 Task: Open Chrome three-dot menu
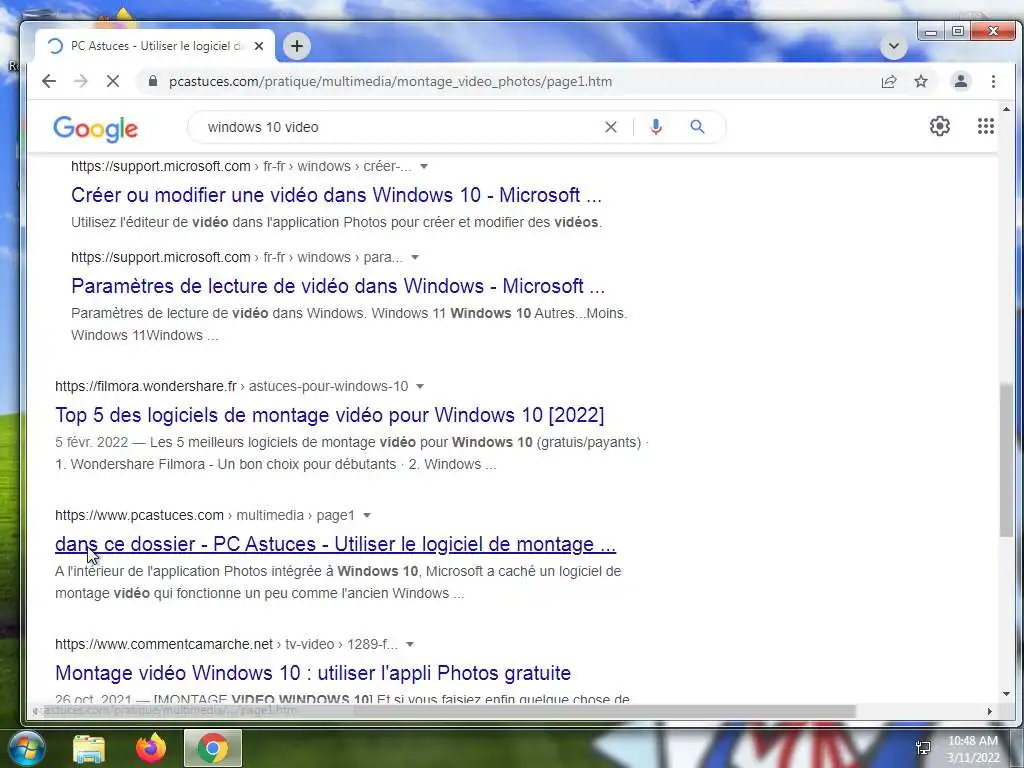tap(993, 81)
